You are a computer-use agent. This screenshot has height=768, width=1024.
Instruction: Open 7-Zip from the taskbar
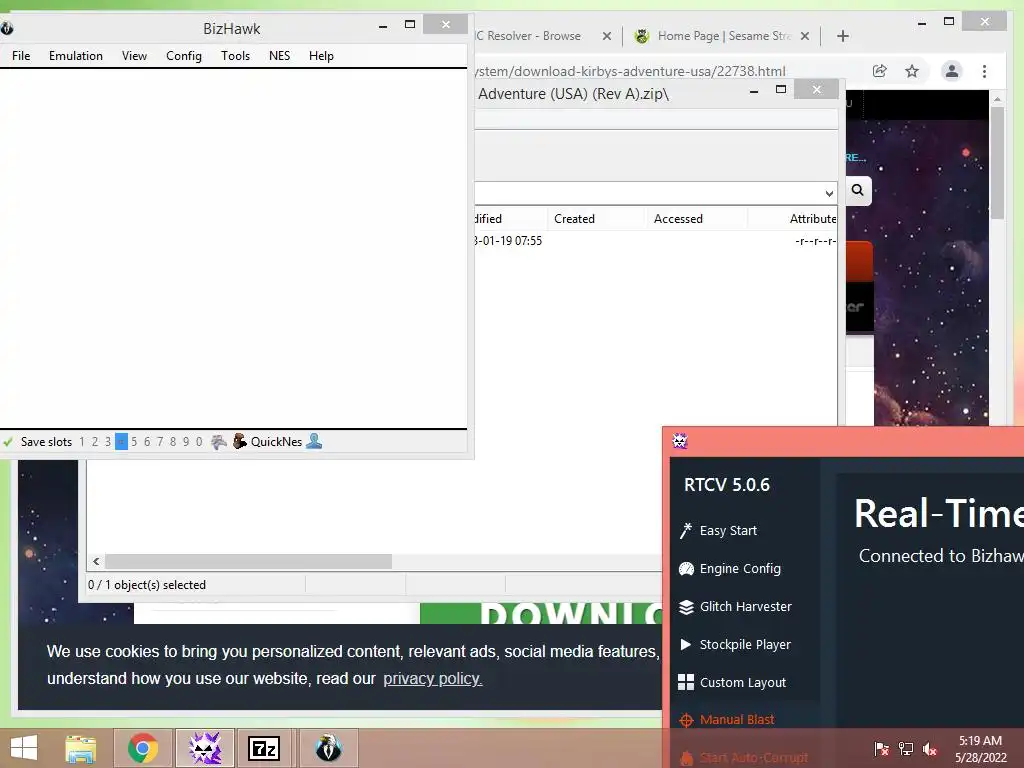(x=265, y=748)
